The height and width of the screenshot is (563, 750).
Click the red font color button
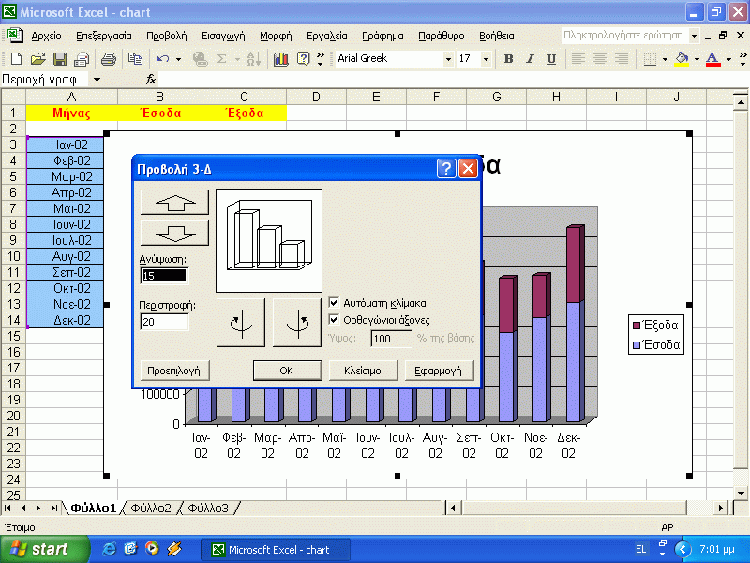pyautogui.click(x=713, y=59)
